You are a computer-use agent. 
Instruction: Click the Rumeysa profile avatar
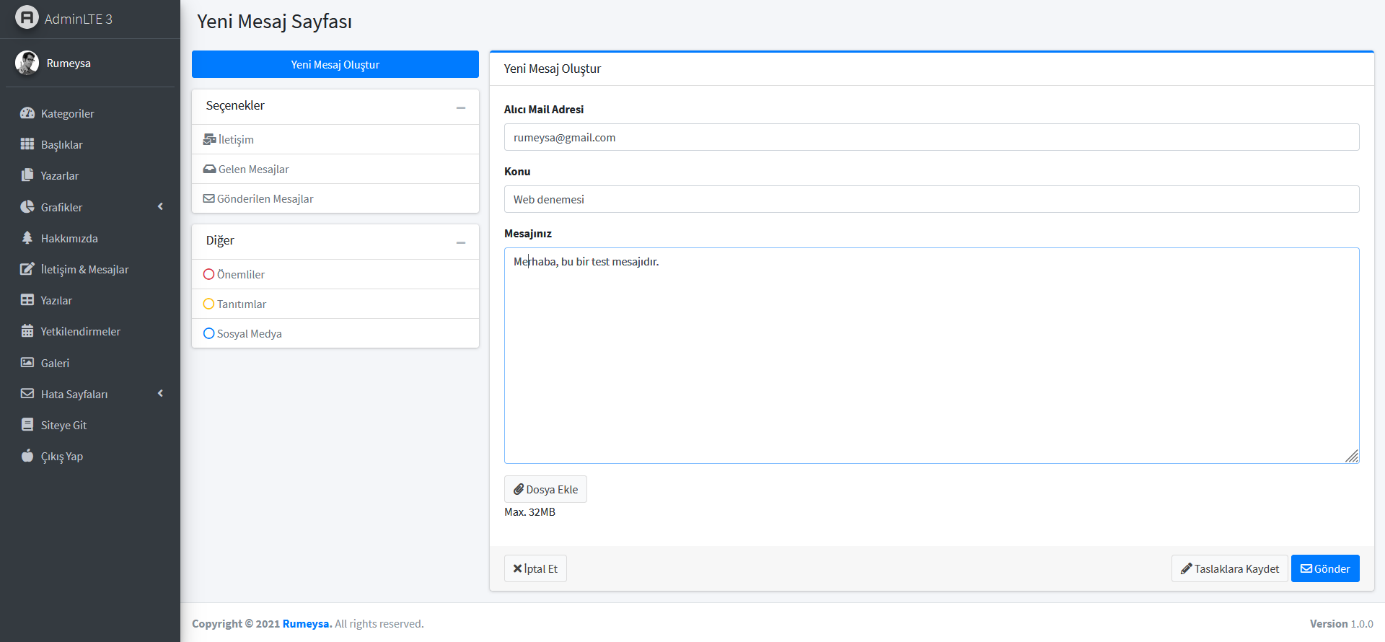pos(28,62)
